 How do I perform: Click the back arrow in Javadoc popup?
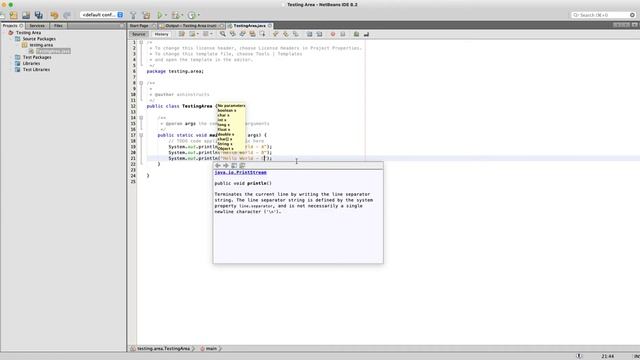pyautogui.click(x=218, y=165)
